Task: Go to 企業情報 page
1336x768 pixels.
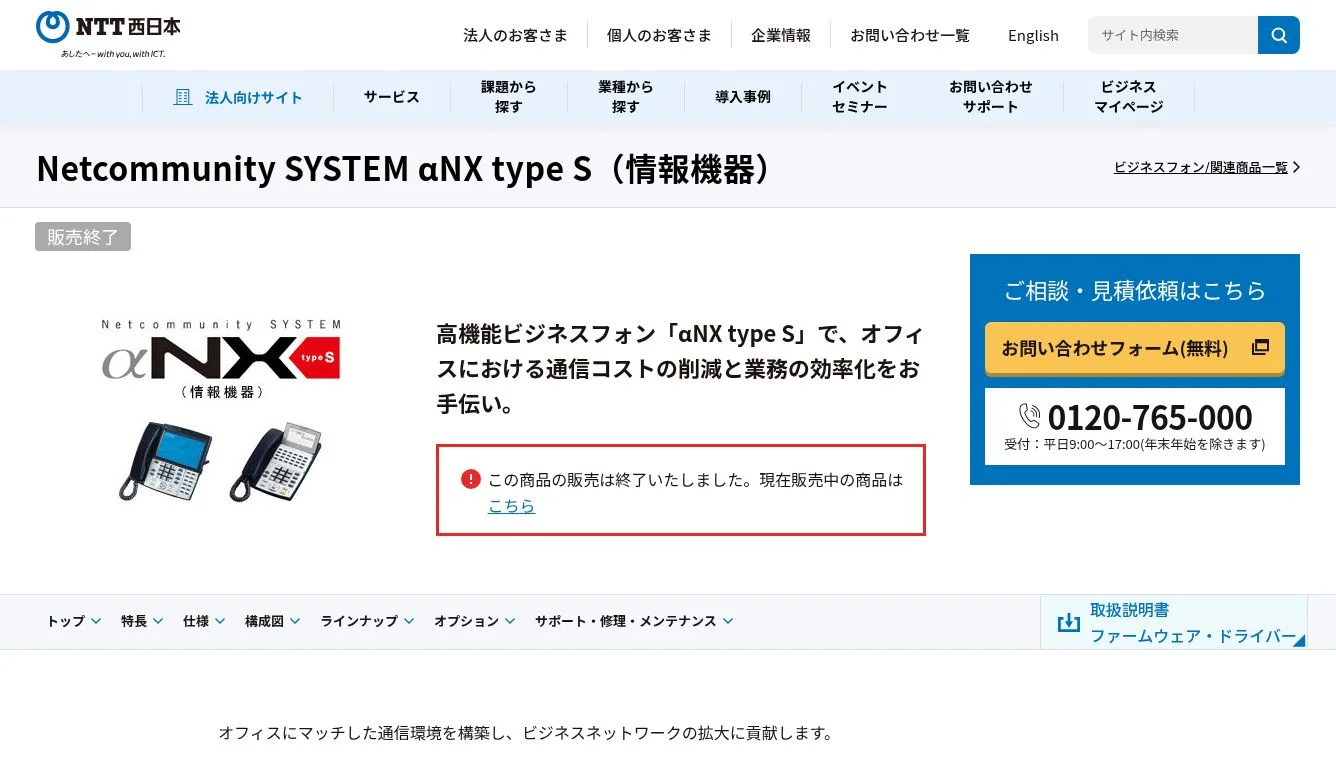Action: click(781, 35)
